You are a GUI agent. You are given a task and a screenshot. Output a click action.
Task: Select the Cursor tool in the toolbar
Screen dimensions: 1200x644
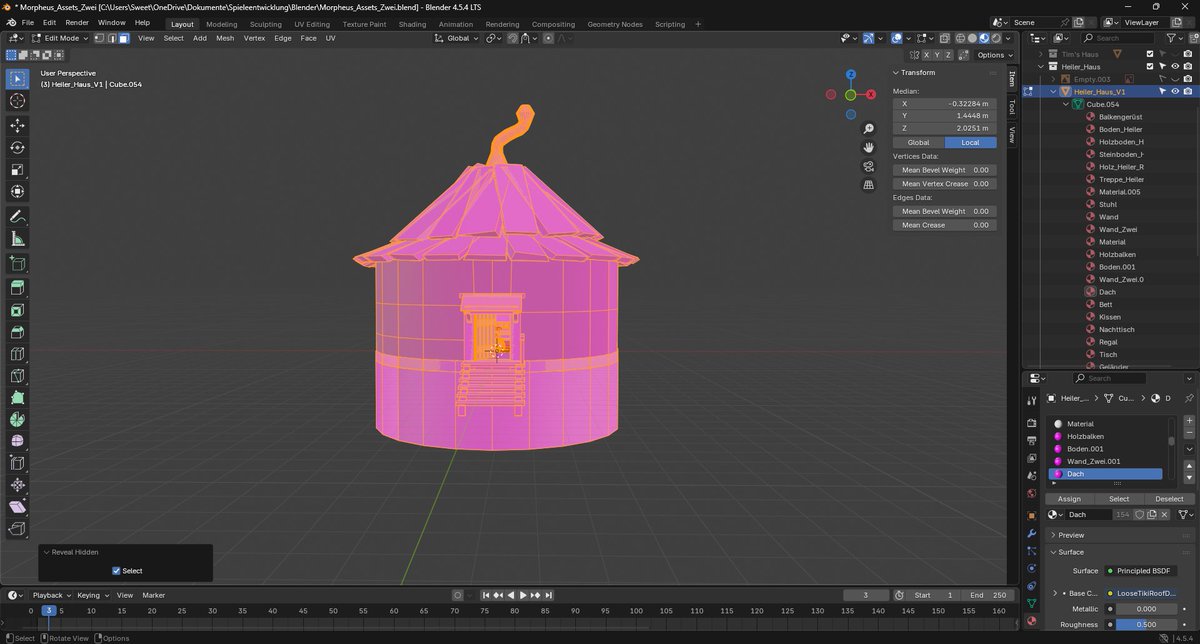18,100
